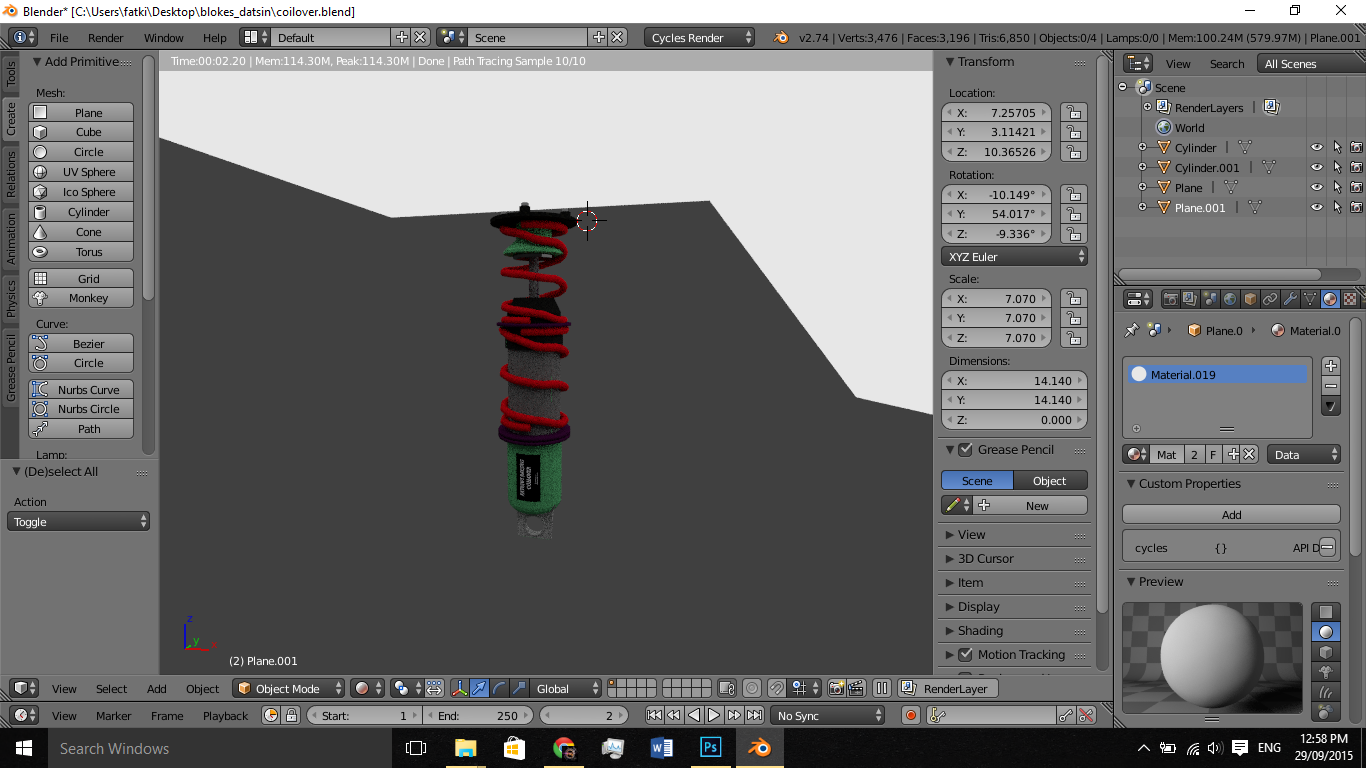Toggle the Grease Pencil panel checkbox
This screenshot has height=768, width=1366.
[x=965, y=450]
